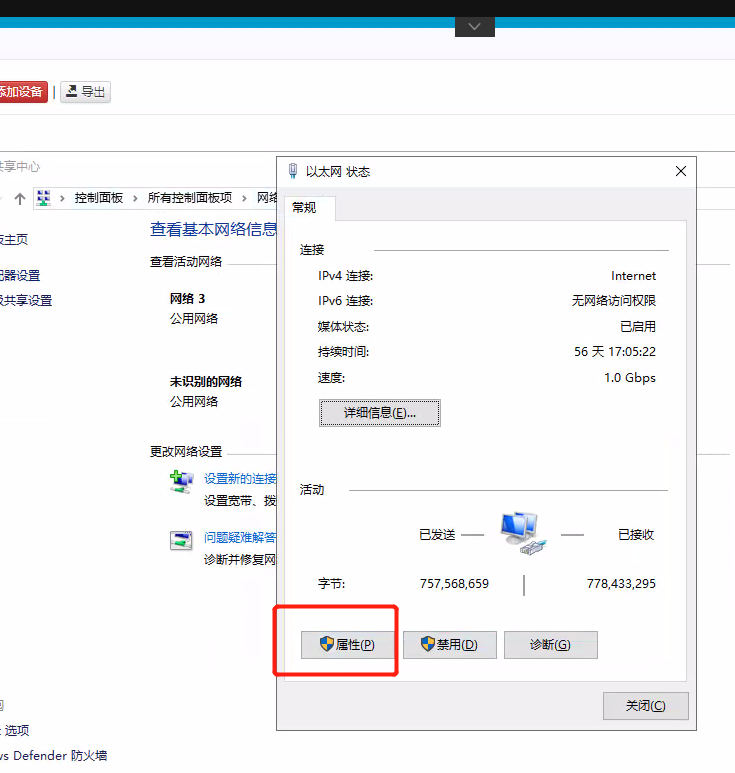Click the 已发送 label

pos(437,534)
